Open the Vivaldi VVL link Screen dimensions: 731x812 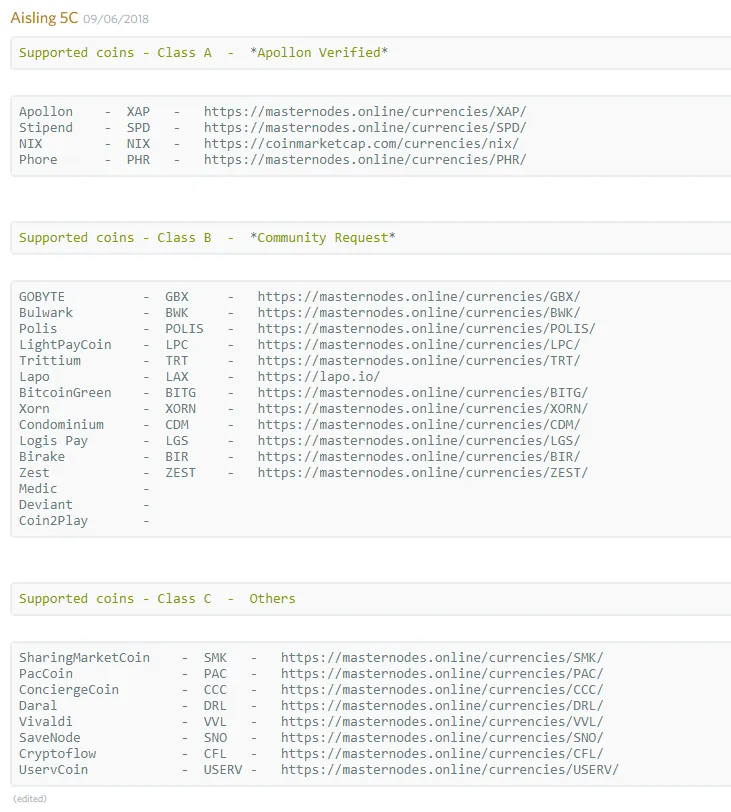pyautogui.click(x=442, y=722)
